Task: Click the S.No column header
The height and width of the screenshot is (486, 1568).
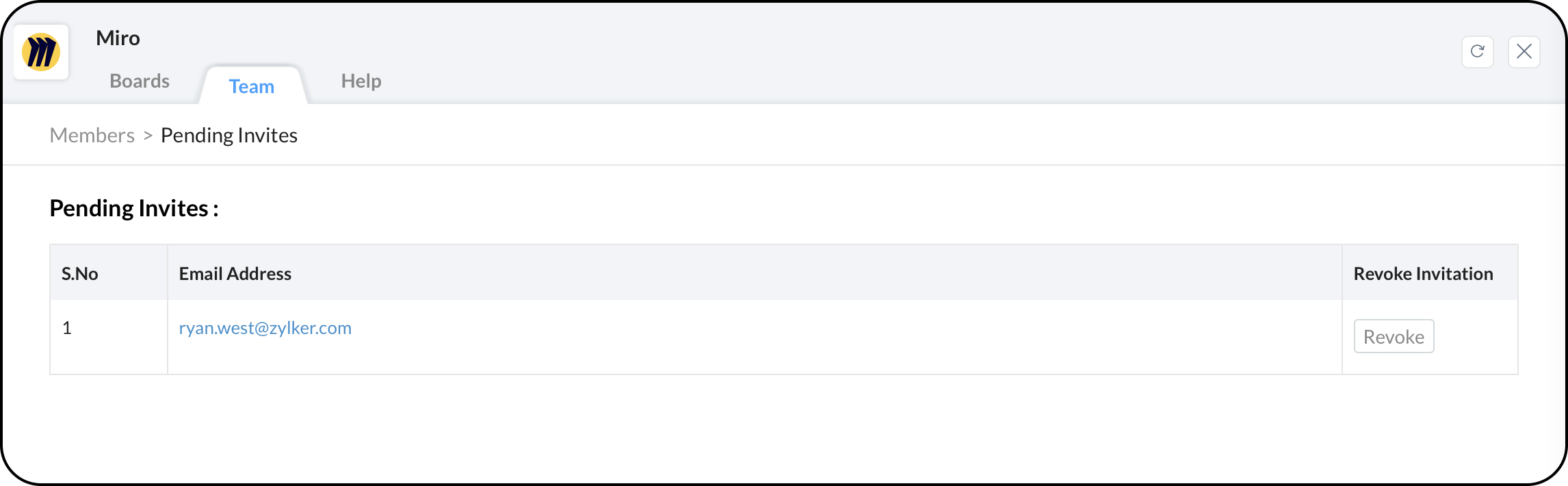Action: [x=80, y=274]
